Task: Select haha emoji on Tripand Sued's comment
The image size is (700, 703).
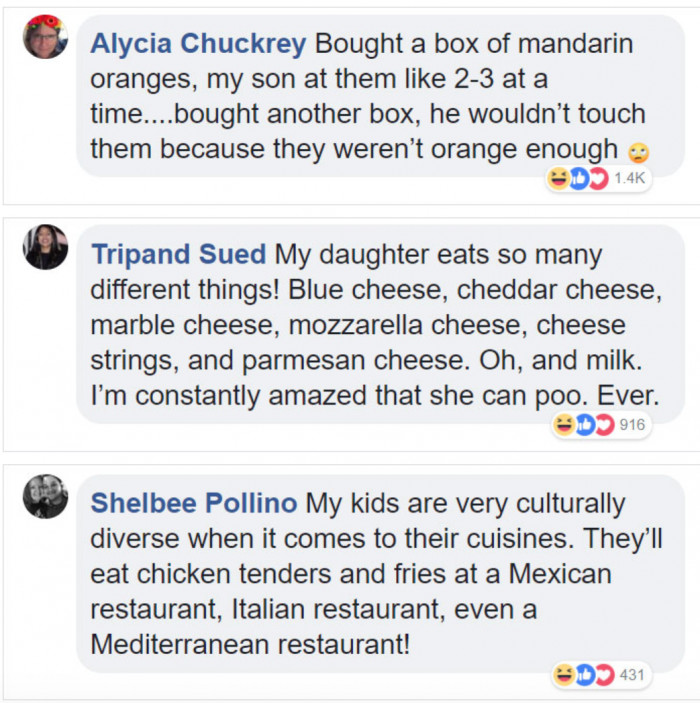Action: point(563,425)
